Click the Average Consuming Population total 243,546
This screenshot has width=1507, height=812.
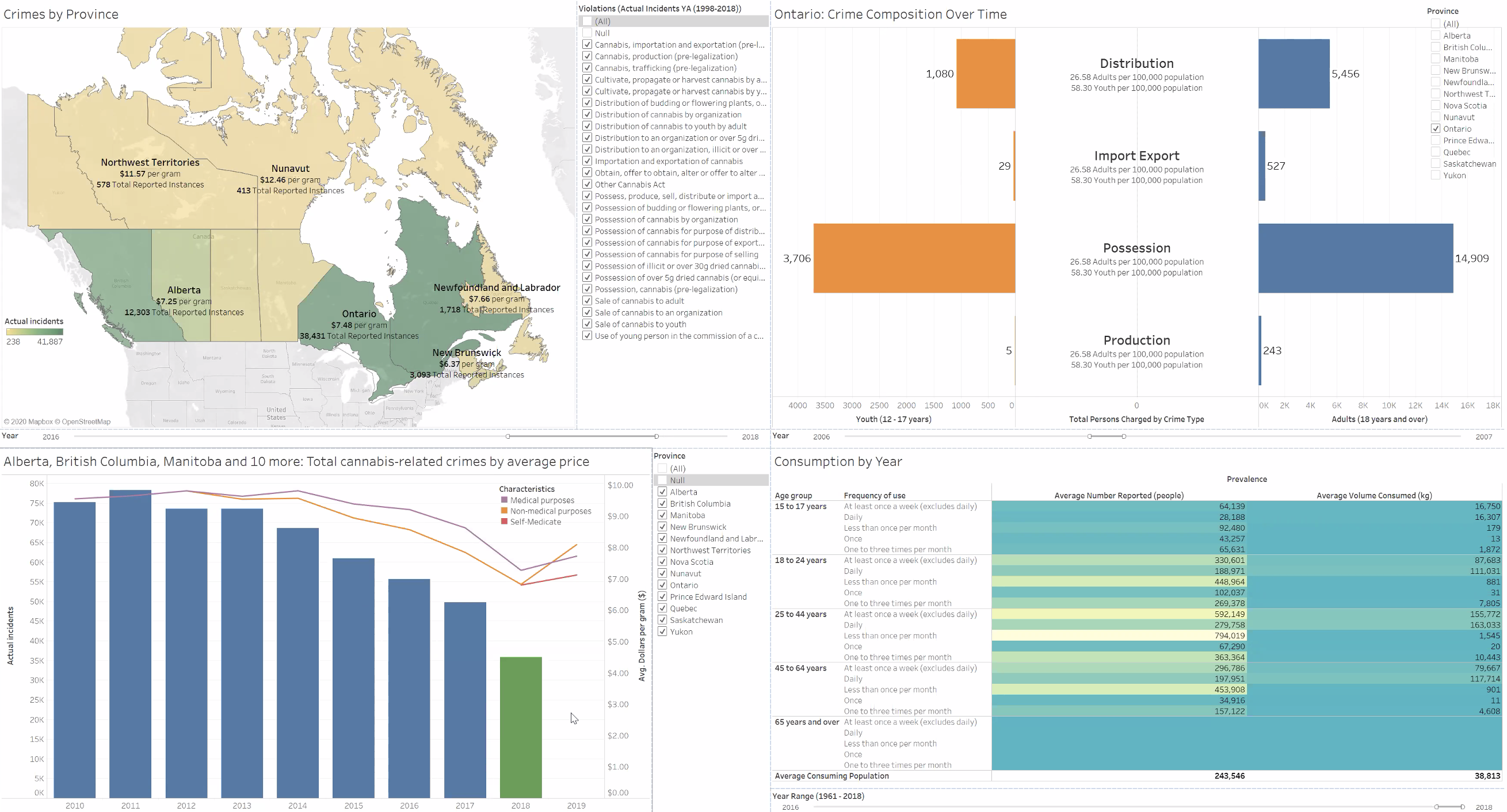(1229, 776)
